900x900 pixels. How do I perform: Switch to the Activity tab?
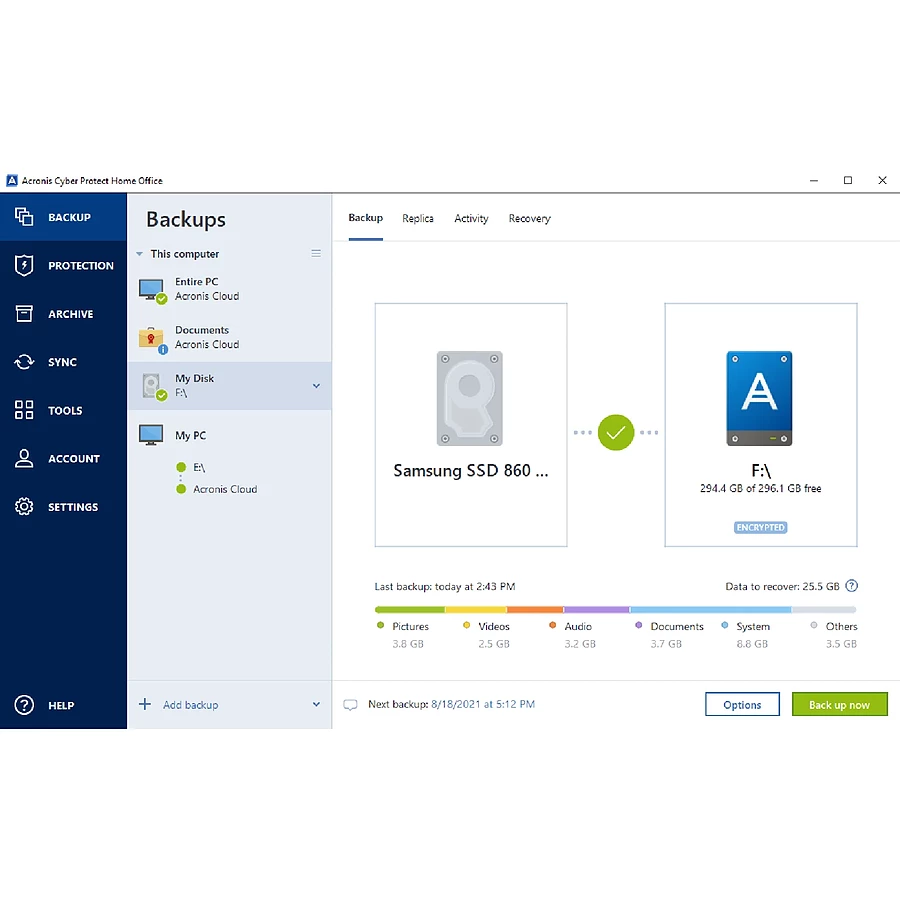click(x=471, y=219)
